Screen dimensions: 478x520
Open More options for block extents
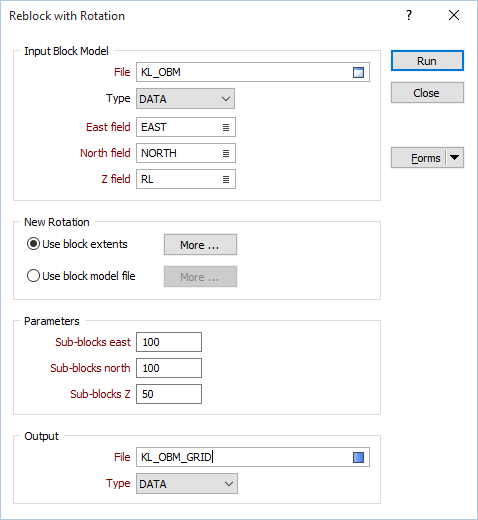(200, 245)
